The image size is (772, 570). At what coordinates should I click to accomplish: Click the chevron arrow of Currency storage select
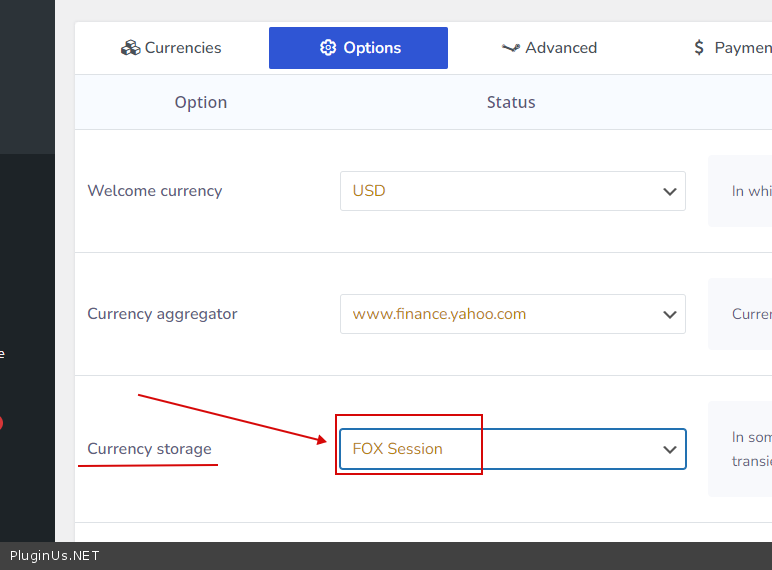(670, 450)
